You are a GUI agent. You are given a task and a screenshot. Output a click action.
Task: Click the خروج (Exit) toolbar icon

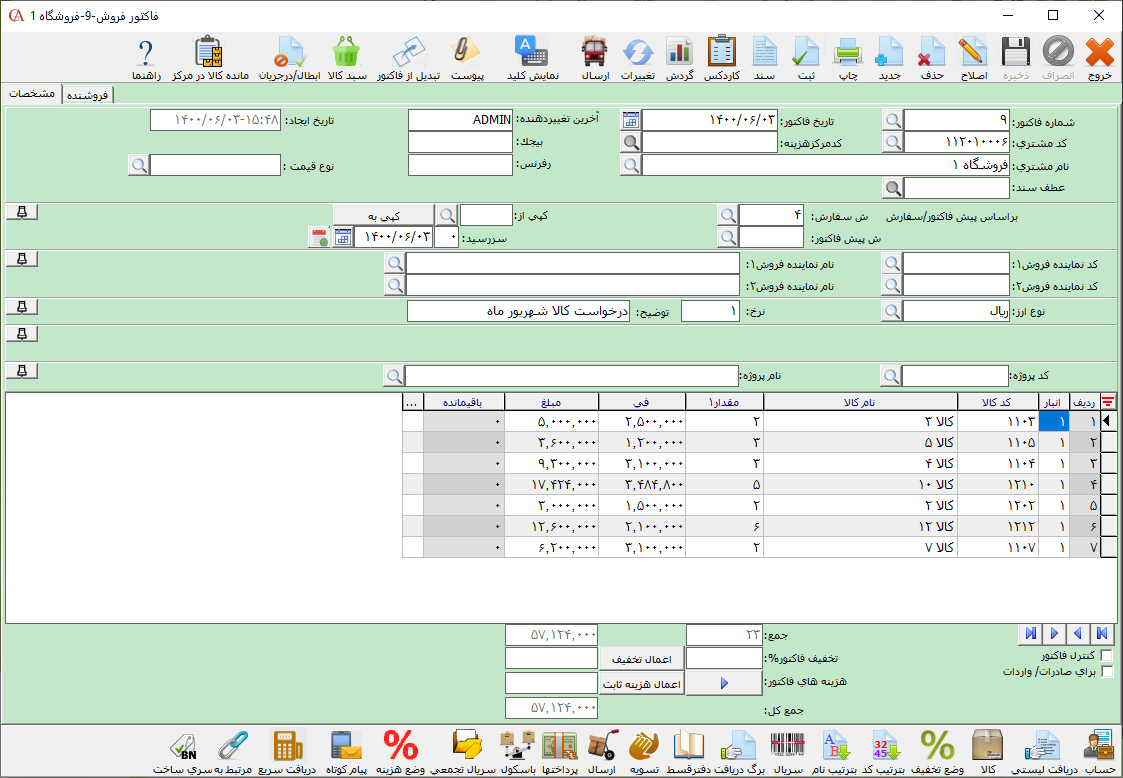[x=1099, y=52]
